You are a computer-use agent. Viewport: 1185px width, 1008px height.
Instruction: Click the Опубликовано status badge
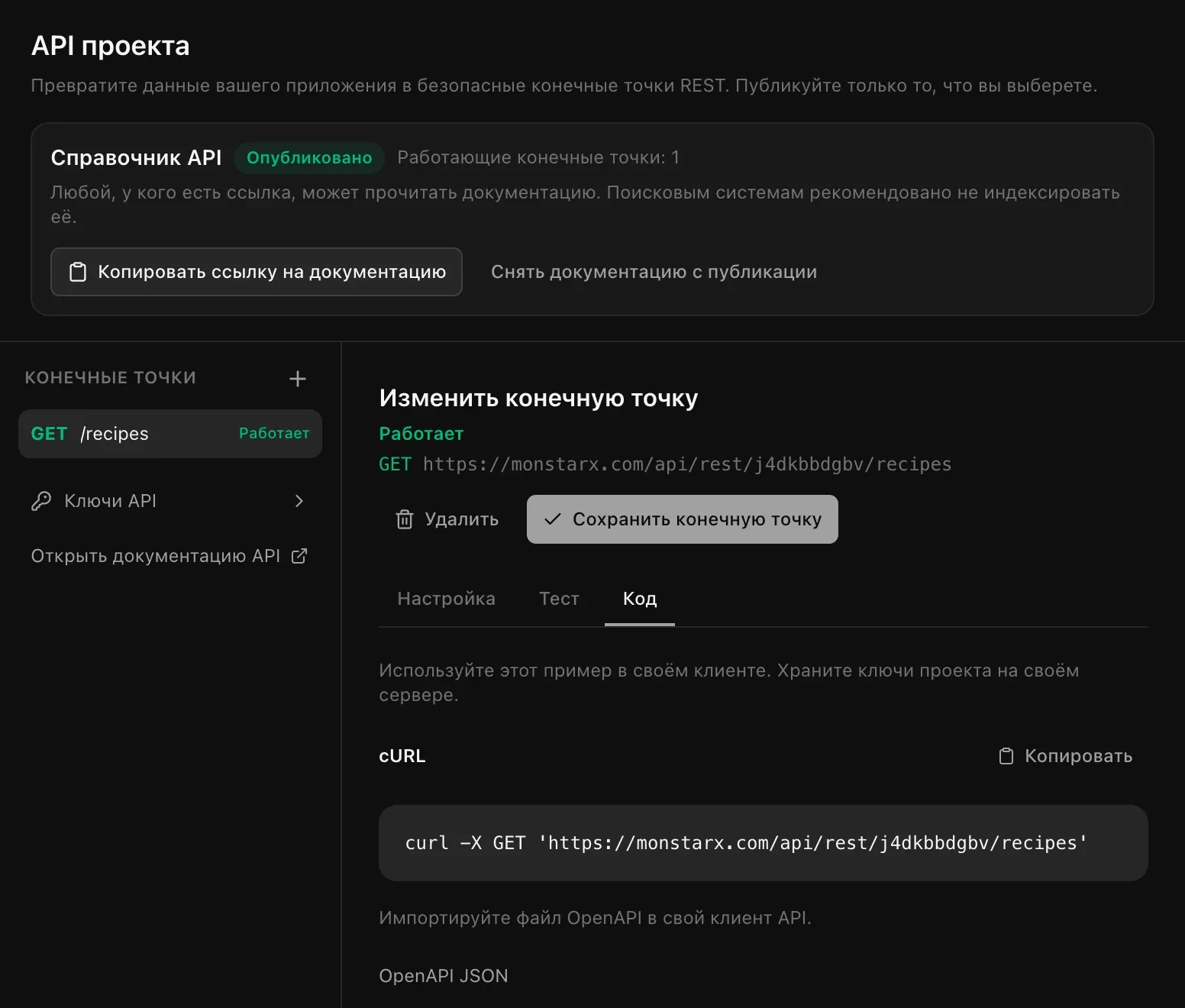click(309, 158)
